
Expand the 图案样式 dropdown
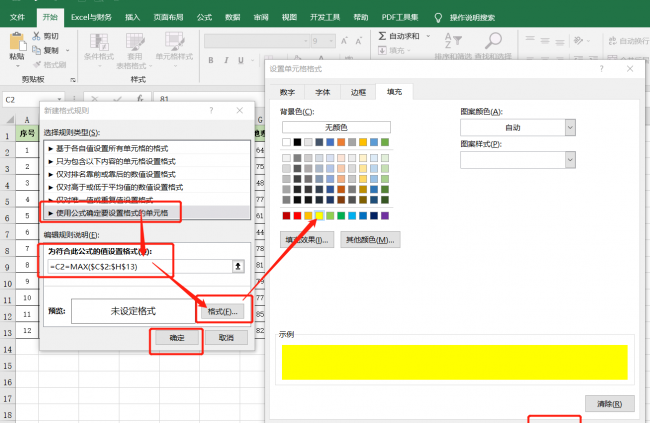pos(570,160)
